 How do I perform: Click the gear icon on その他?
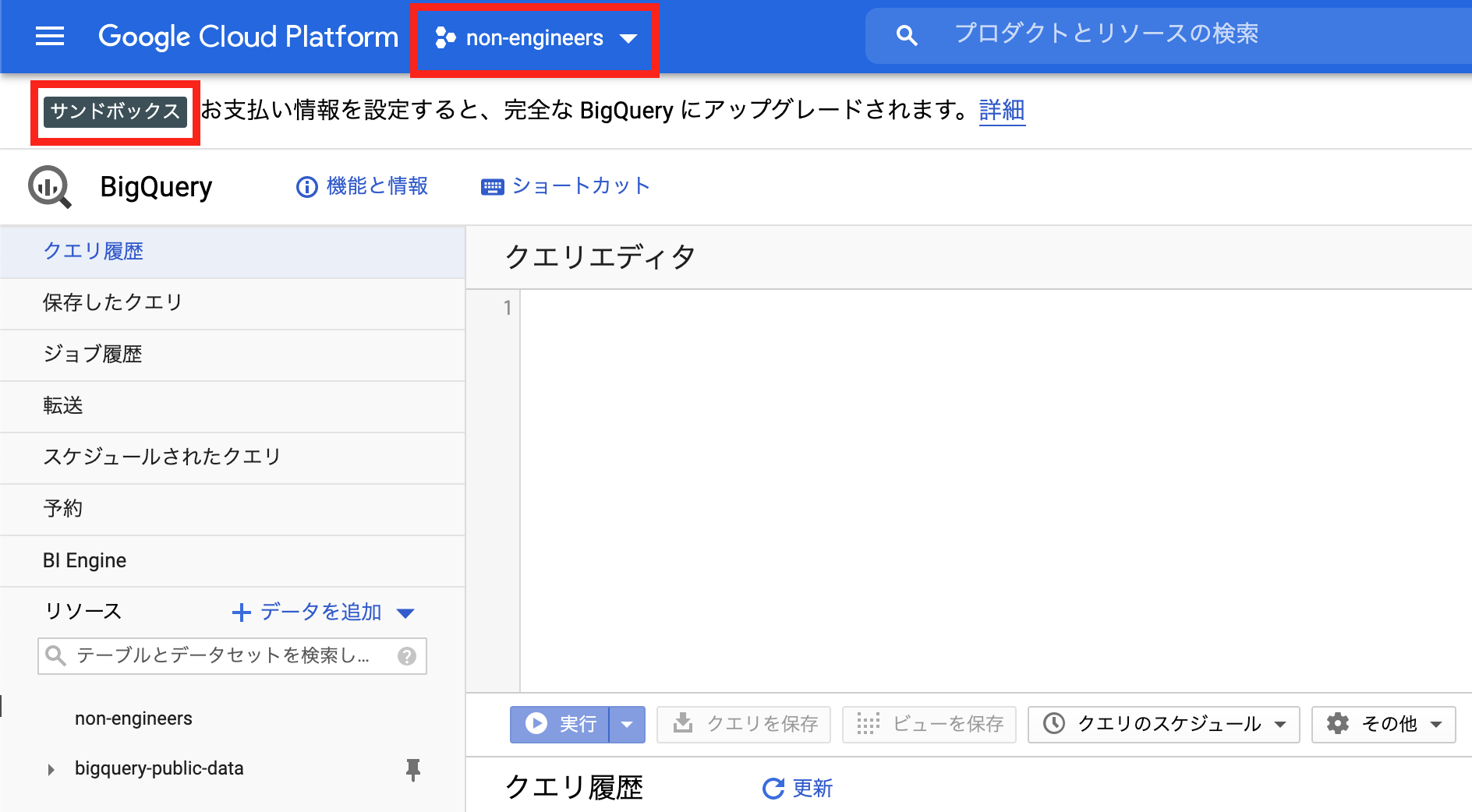(1338, 723)
